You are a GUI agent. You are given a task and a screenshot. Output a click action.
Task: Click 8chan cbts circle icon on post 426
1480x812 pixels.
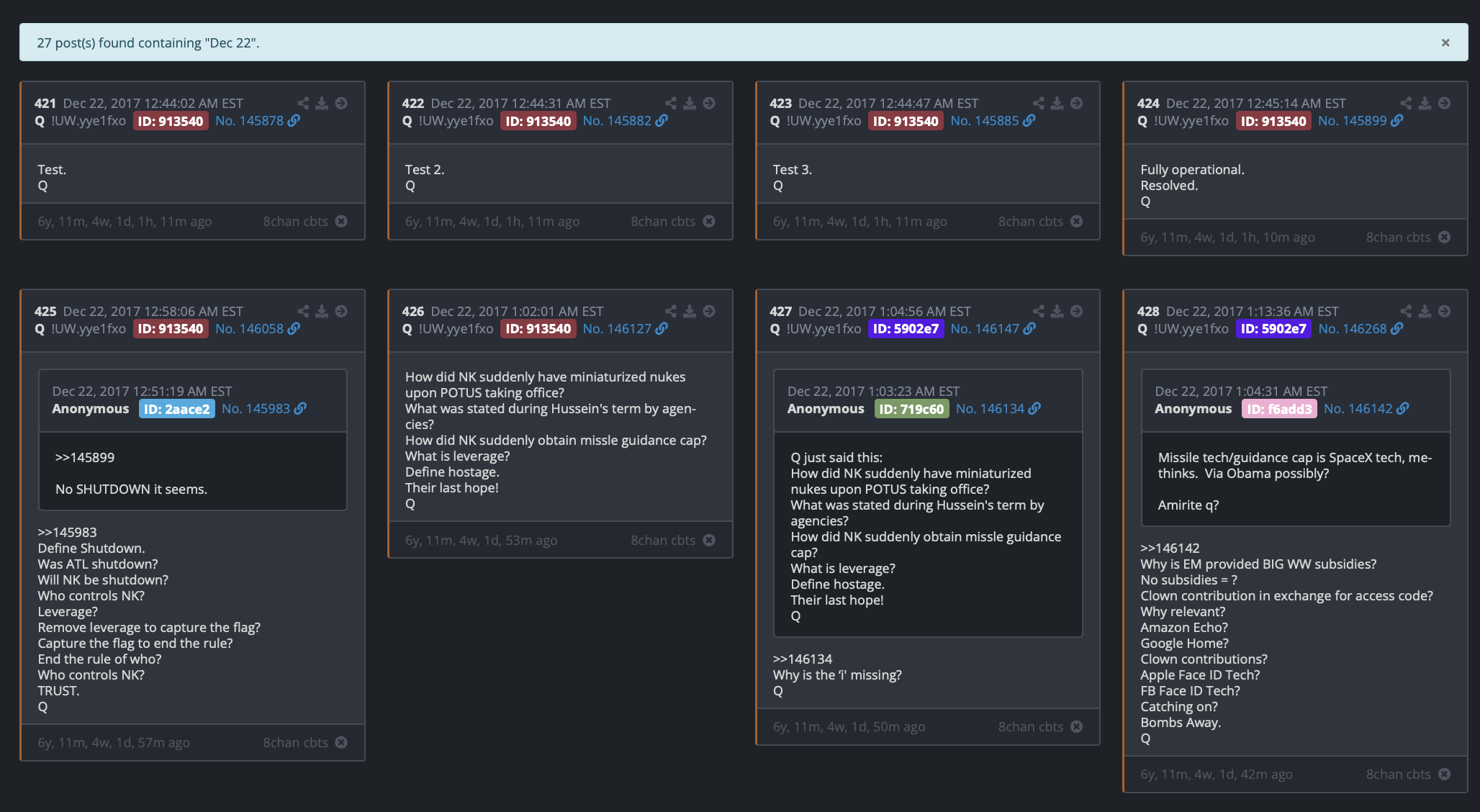[709, 541]
